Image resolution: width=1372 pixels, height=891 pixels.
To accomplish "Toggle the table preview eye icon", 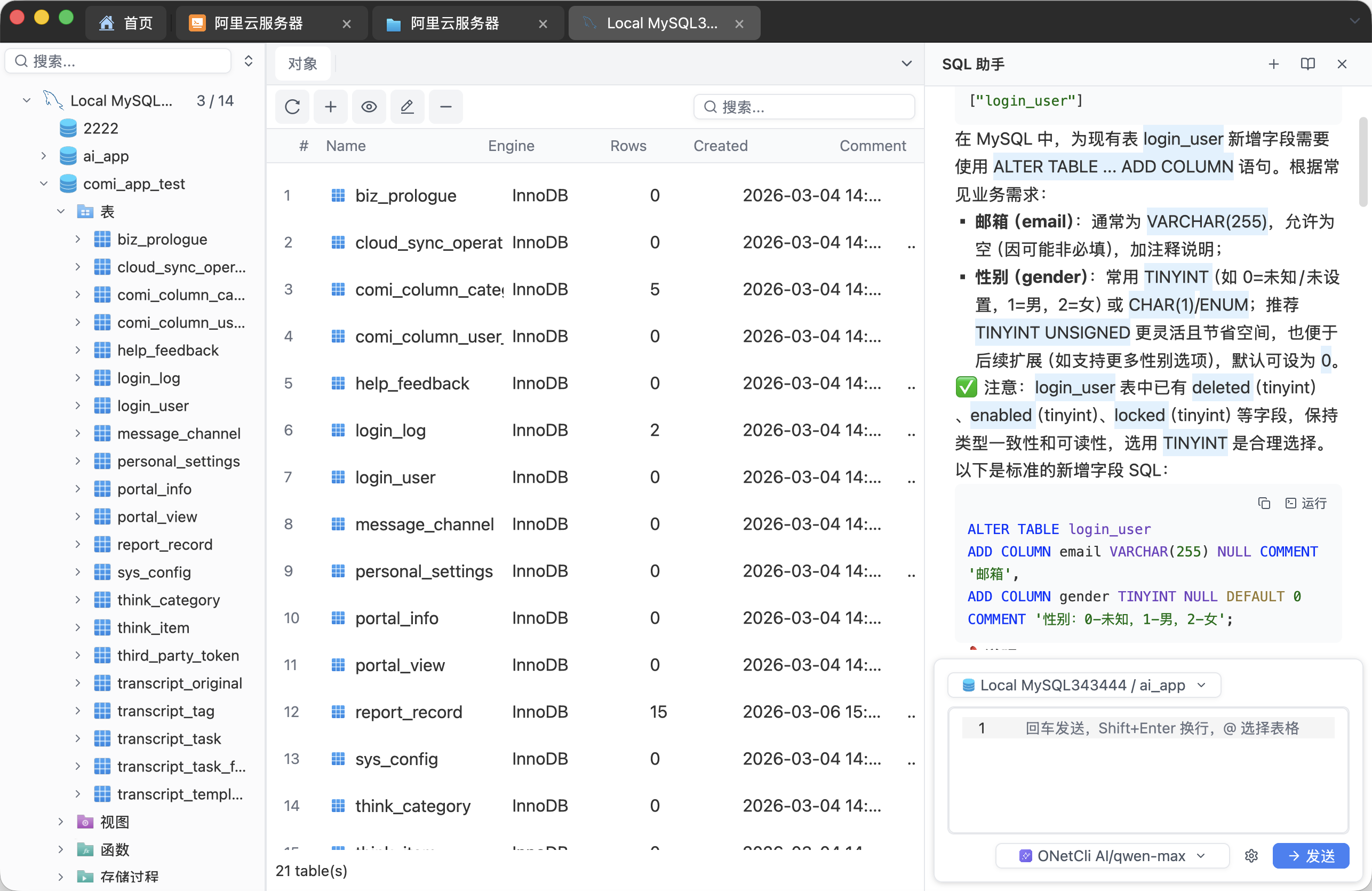I will tap(369, 107).
